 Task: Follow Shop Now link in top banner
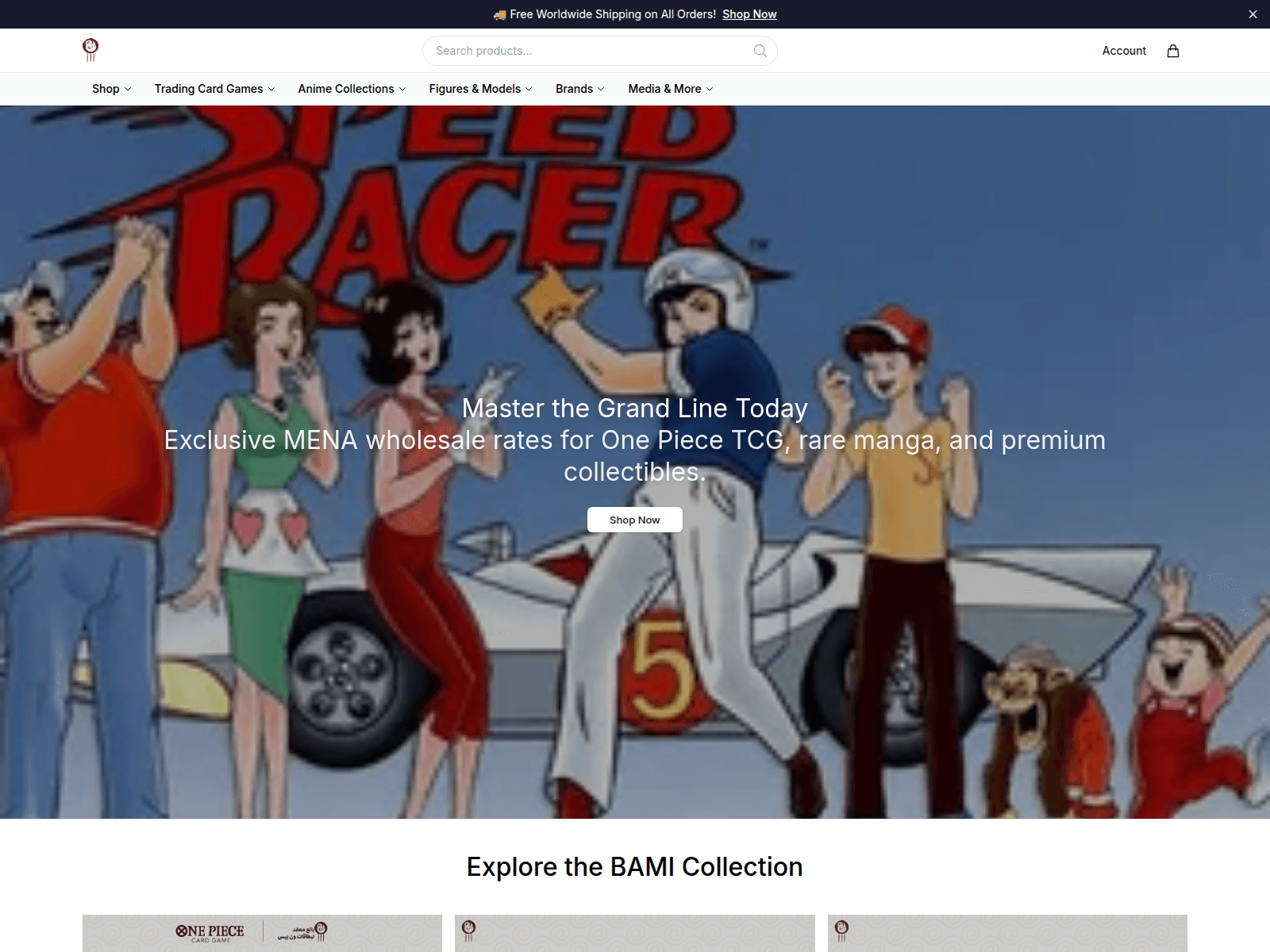pyautogui.click(x=749, y=14)
